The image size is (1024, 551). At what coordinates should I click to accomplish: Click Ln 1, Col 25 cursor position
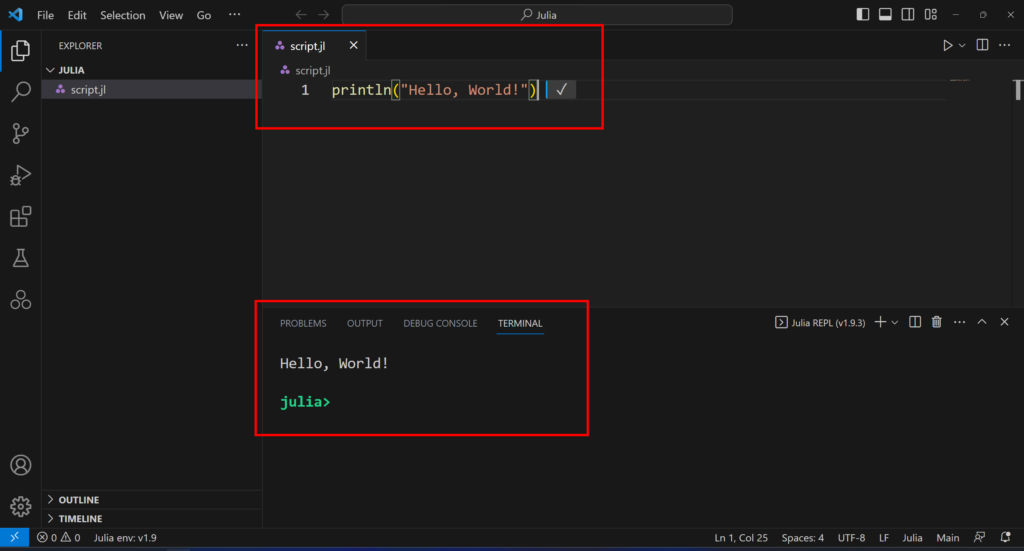[741, 537]
